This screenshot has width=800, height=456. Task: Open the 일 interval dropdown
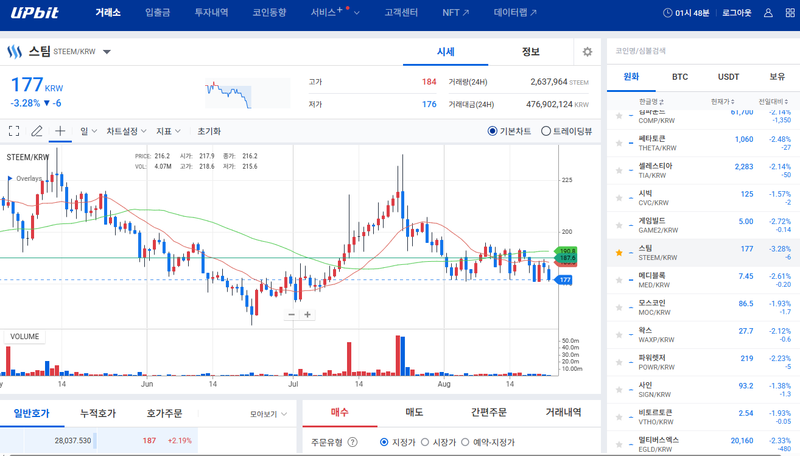click(88, 131)
